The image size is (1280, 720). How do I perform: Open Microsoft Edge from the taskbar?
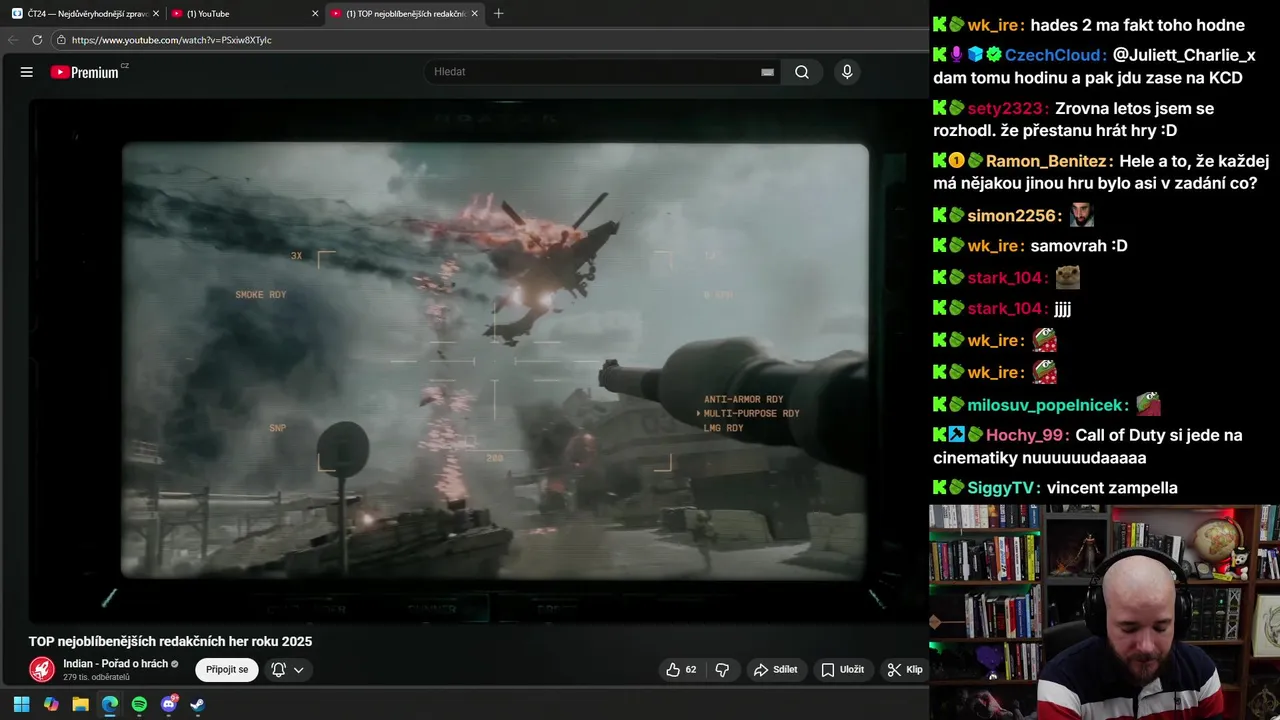pos(110,704)
